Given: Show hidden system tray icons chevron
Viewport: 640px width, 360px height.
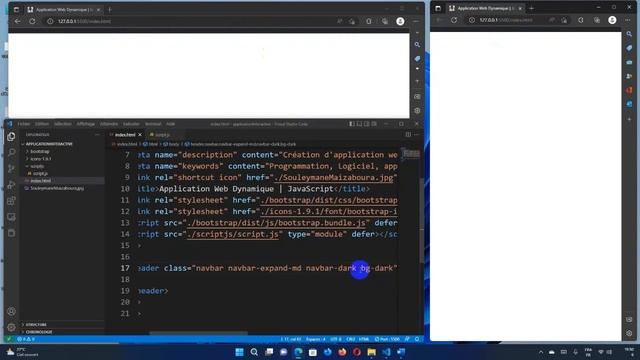Looking at the screenshot, I should point(541,352).
